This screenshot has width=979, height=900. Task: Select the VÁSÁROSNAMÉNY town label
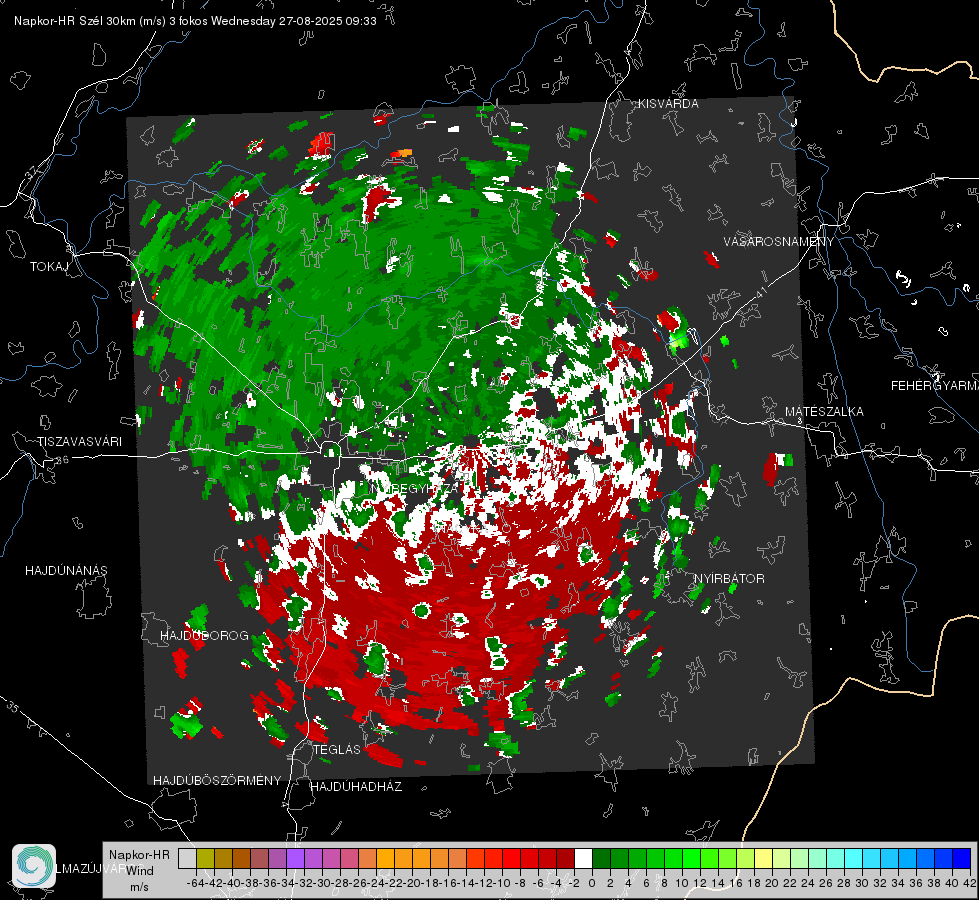779,242
